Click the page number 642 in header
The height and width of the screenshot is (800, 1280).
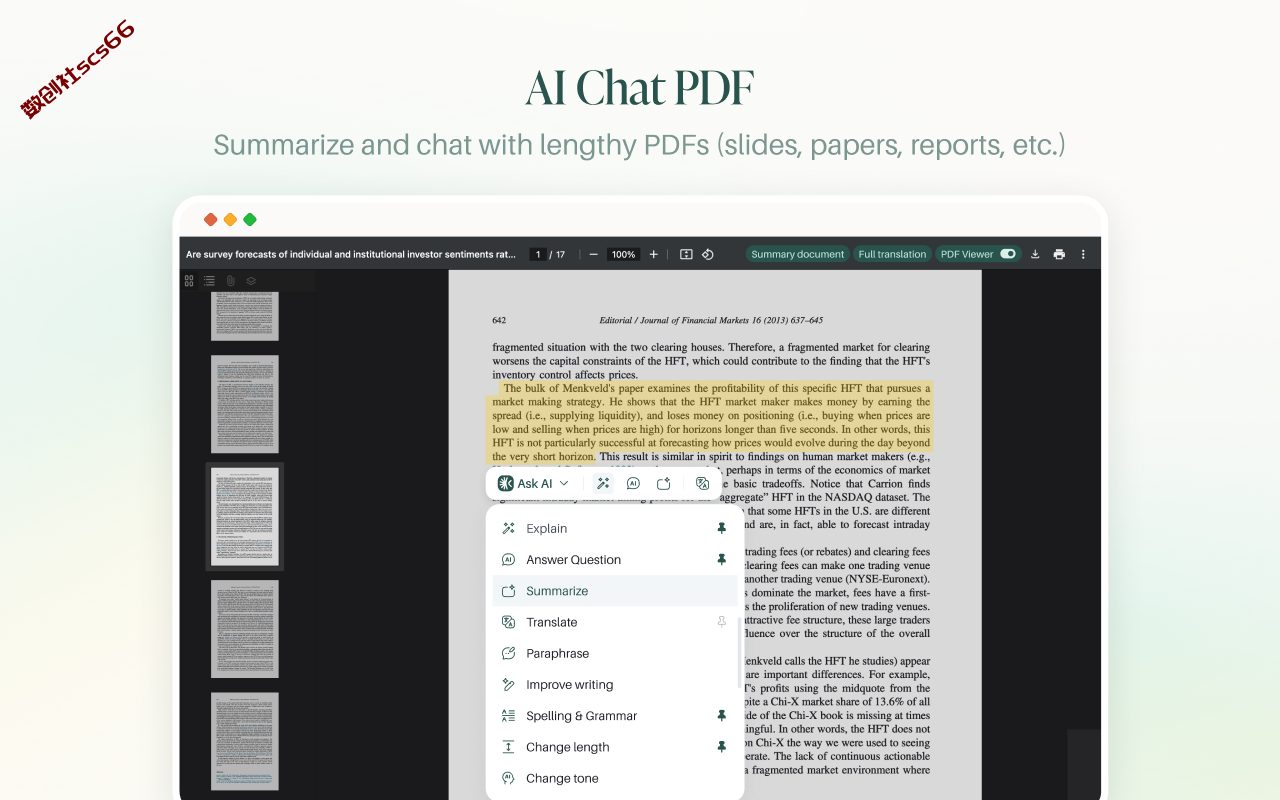point(499,320)
